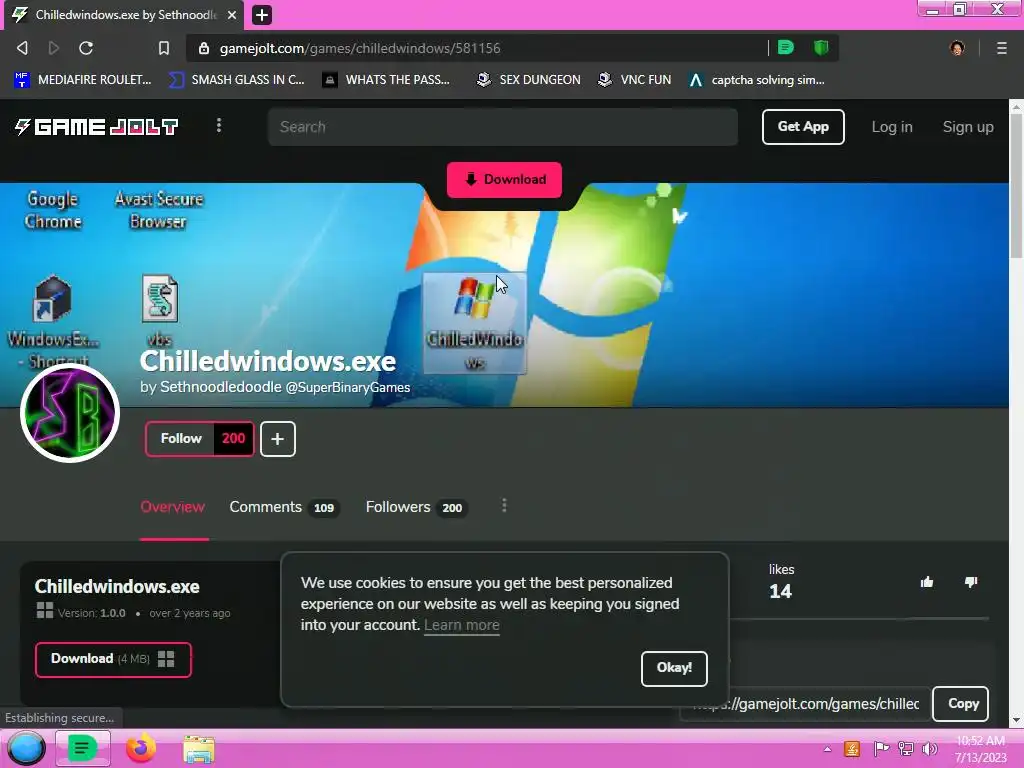Go back with the browser back arrow

click(22, 48)
